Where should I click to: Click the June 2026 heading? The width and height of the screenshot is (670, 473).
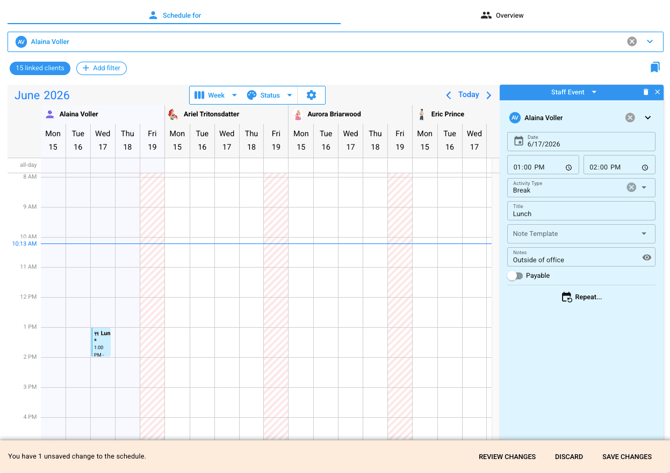(42, 95)
